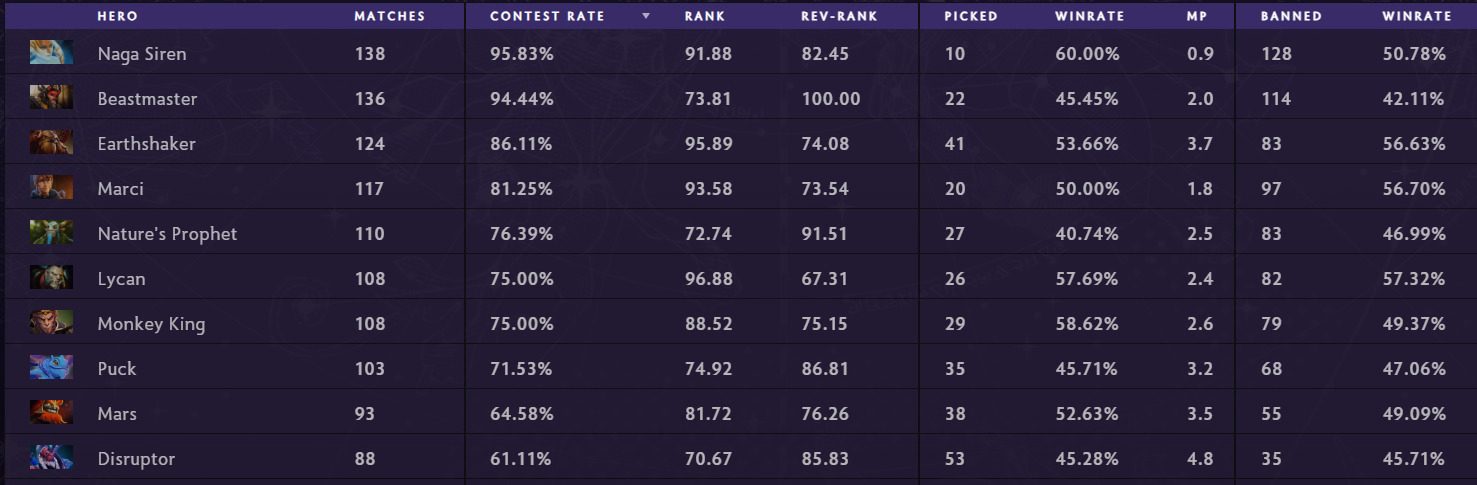Click the Earthshaker hero portrait icon
Viewport: 1477px width, 485px height.
(x=51, y=143)
